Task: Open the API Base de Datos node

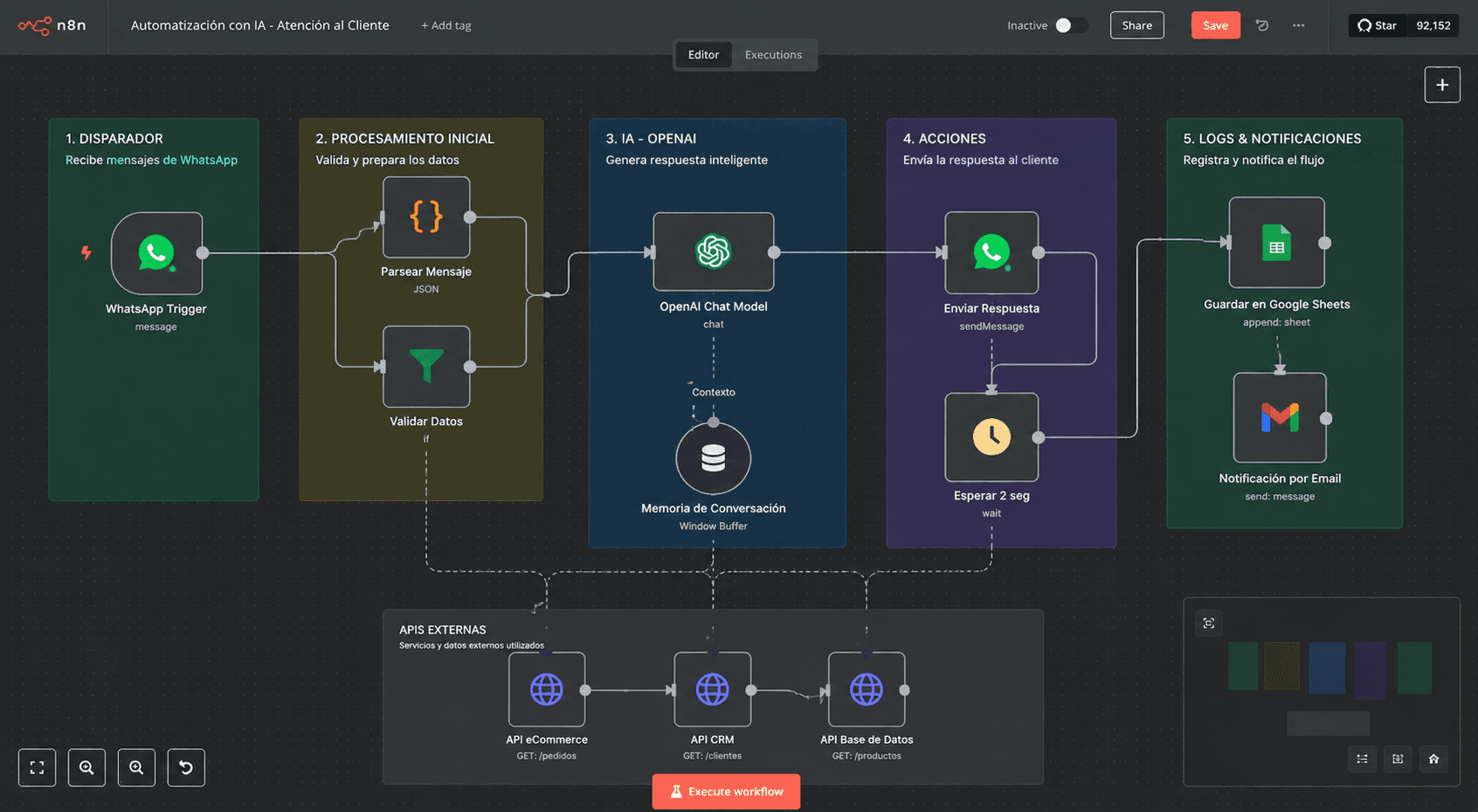Action: 867,690
